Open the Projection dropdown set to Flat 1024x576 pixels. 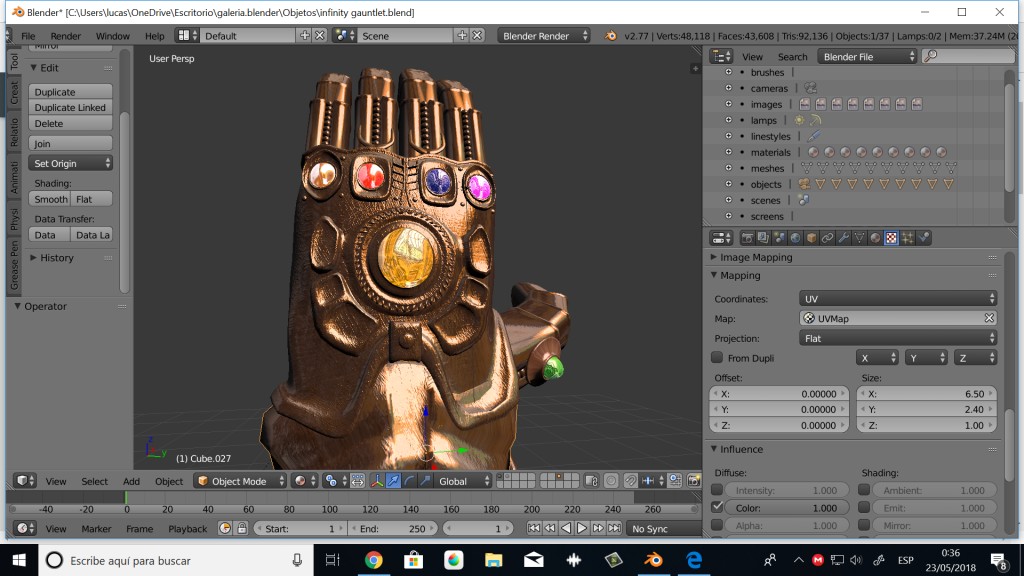tap(895, 337)
